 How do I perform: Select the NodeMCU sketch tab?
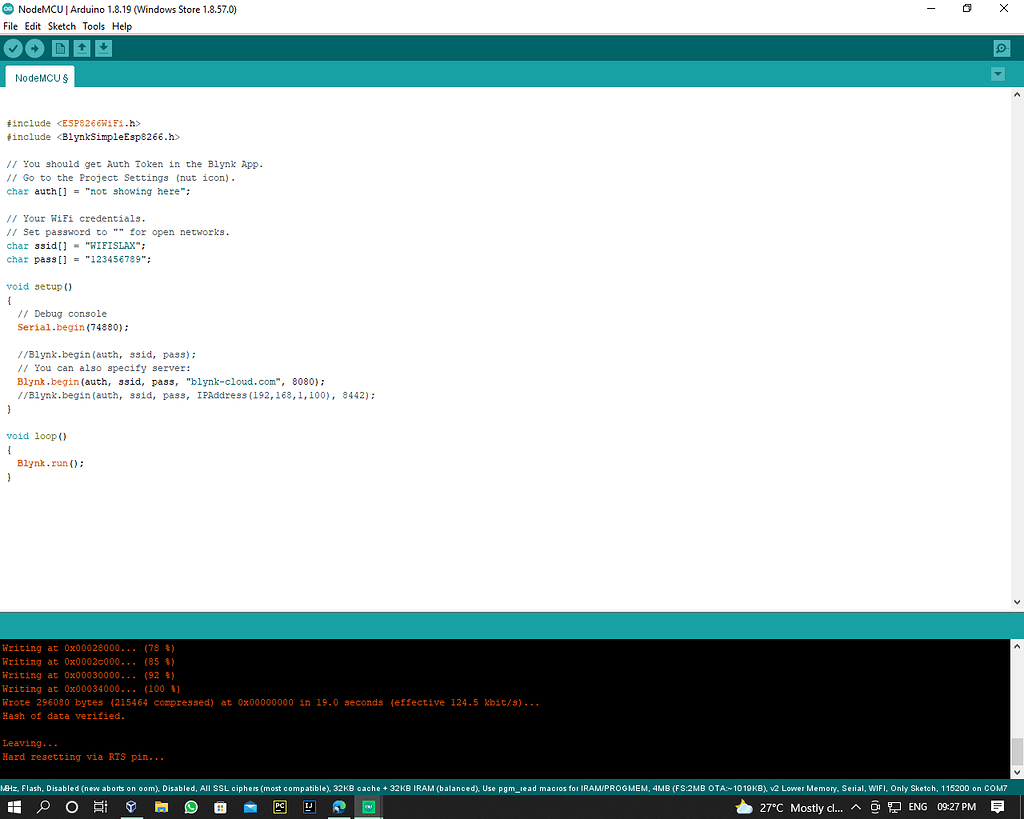tap(41, 77)
